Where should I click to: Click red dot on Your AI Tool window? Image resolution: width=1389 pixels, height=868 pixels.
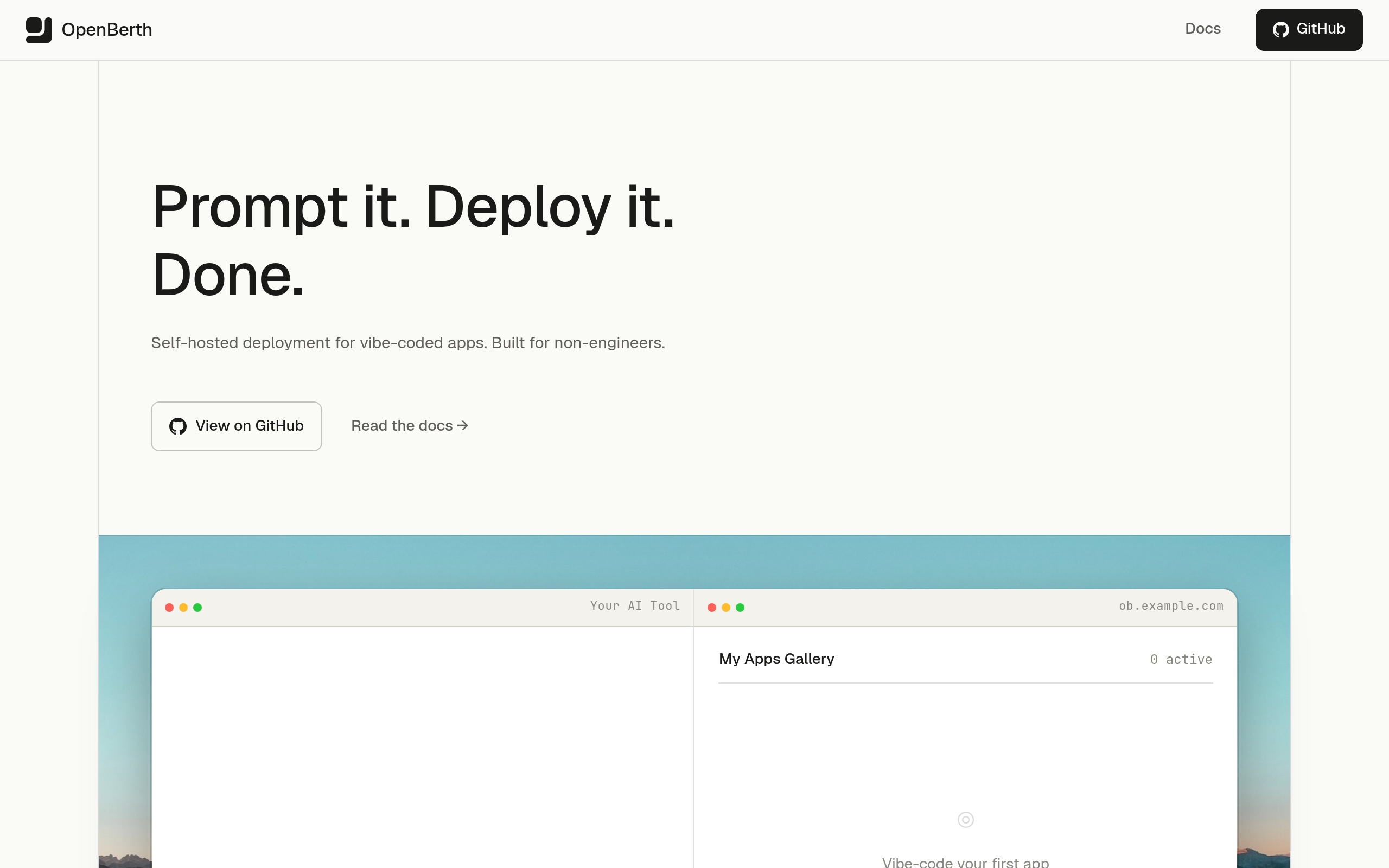pyautogui.click(x=169, y=608)
